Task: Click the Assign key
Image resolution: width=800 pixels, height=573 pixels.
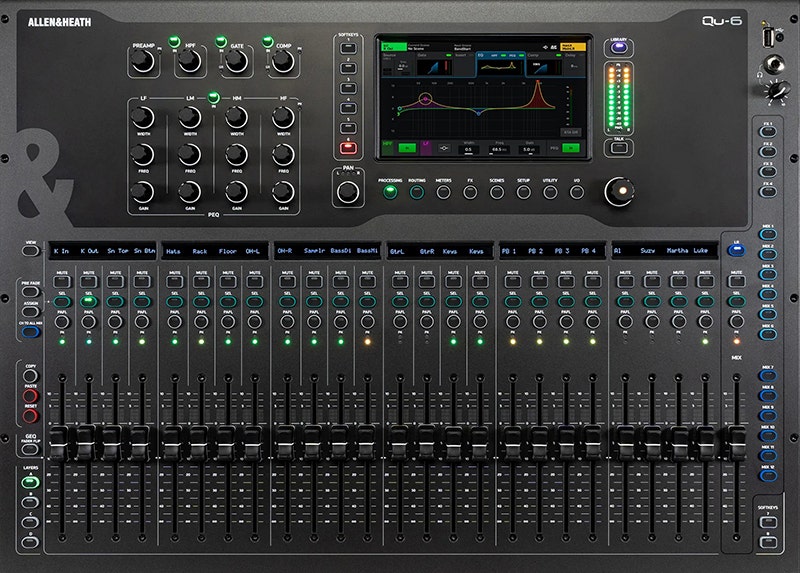Action: pos(30,311)
